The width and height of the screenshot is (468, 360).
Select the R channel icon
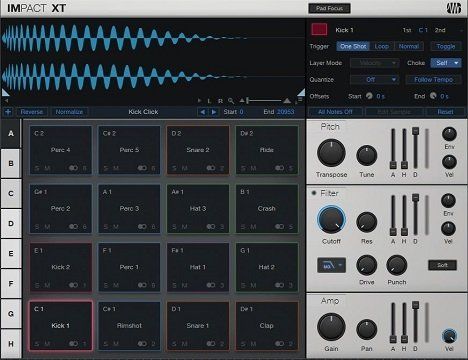click(x=220, y=101)
